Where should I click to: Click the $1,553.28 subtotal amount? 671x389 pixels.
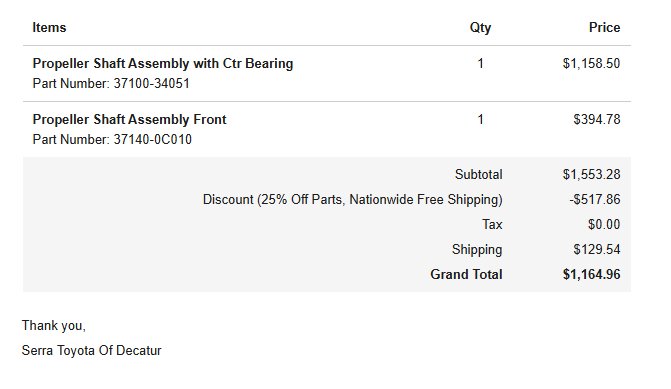pyautogui.click(x=591, y=175)
